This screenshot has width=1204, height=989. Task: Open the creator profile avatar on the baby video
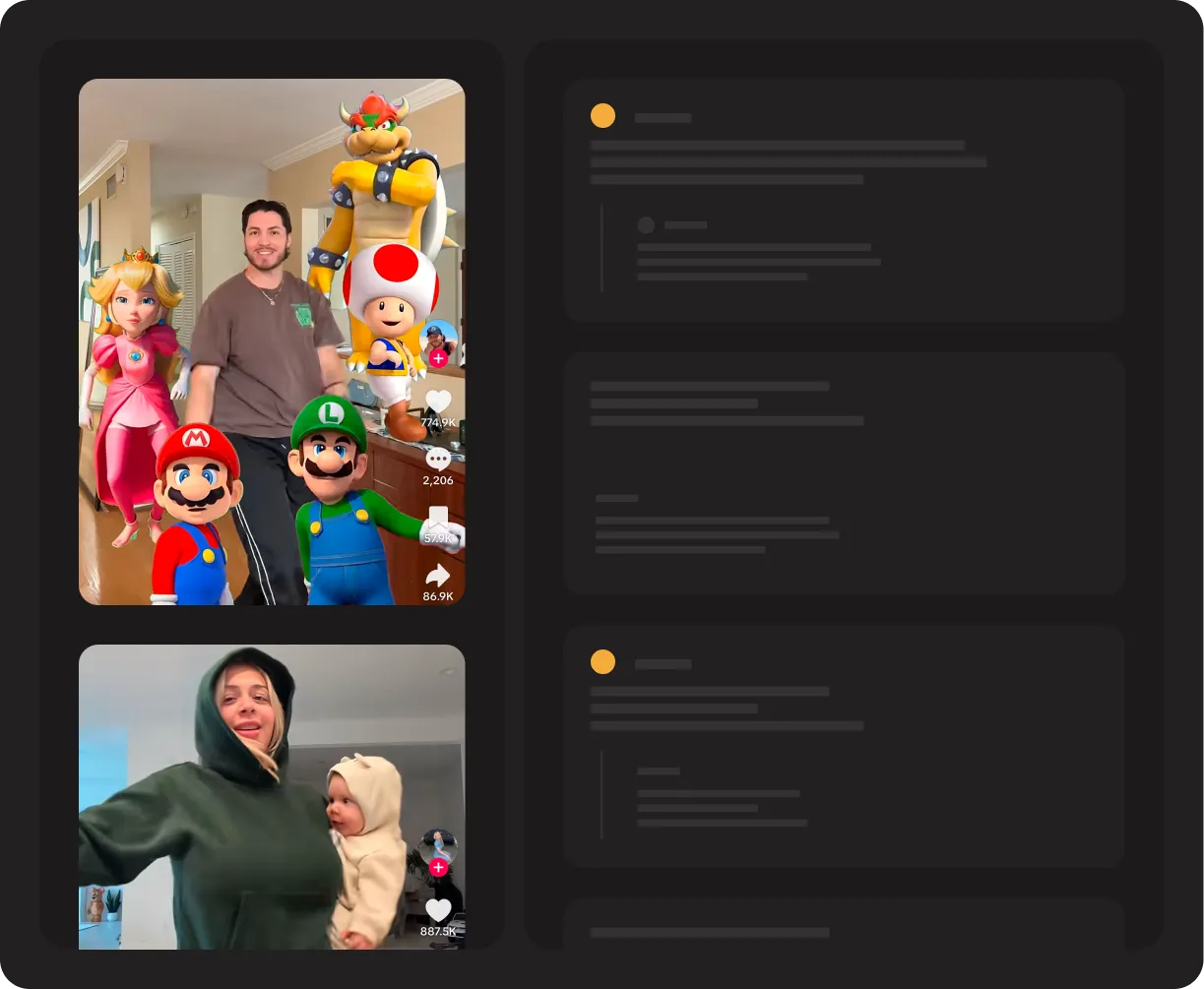click(x=438, y=847)
